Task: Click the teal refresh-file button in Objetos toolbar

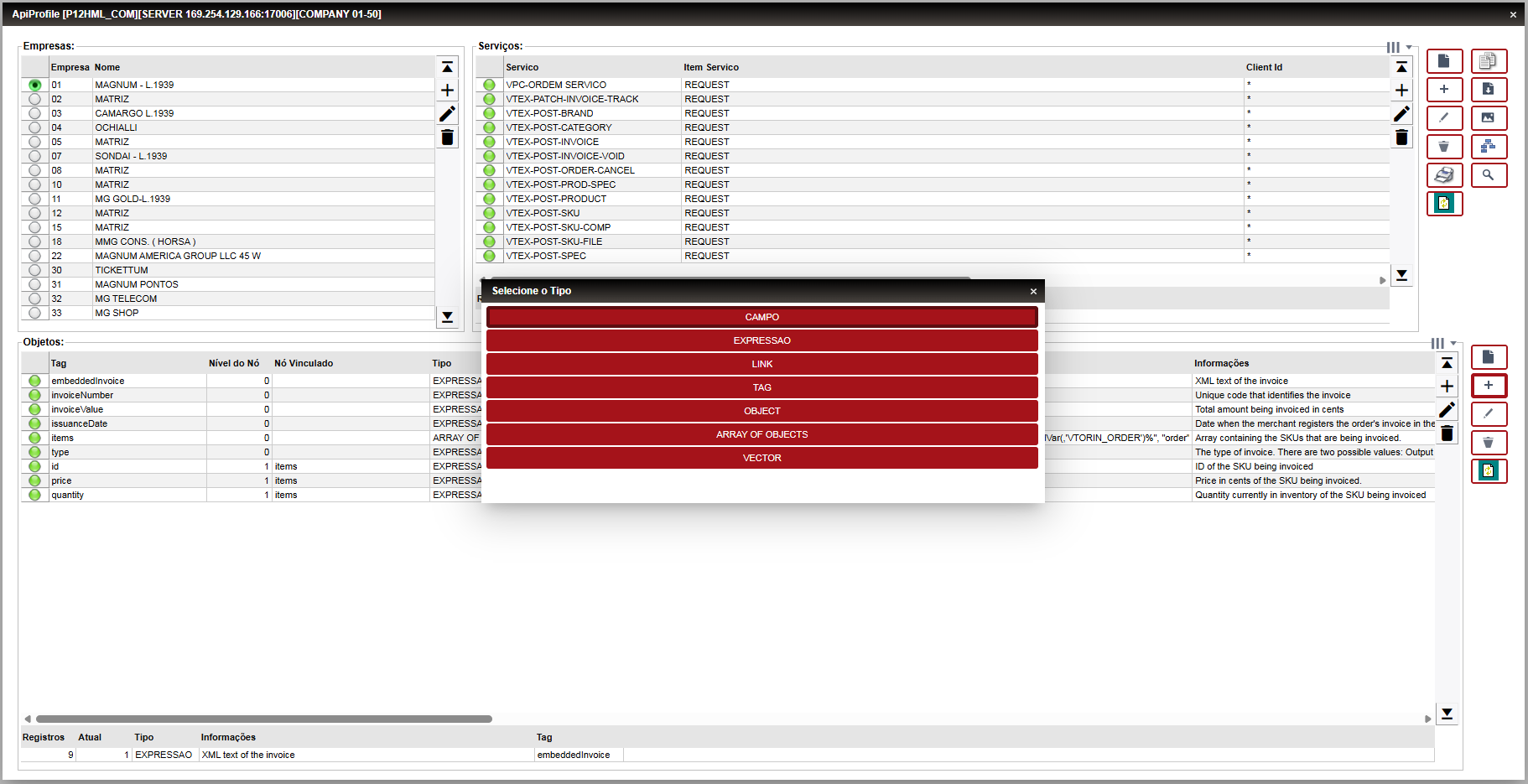Action: (1489, 471)
